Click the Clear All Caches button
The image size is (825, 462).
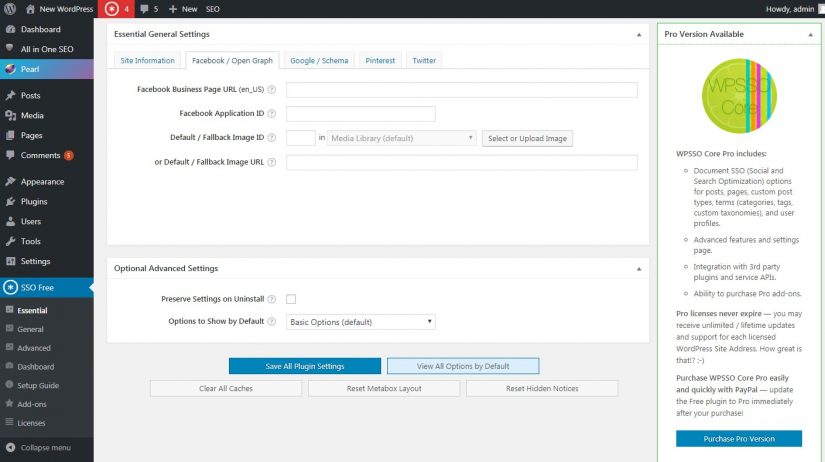click(x=226, y=388)
